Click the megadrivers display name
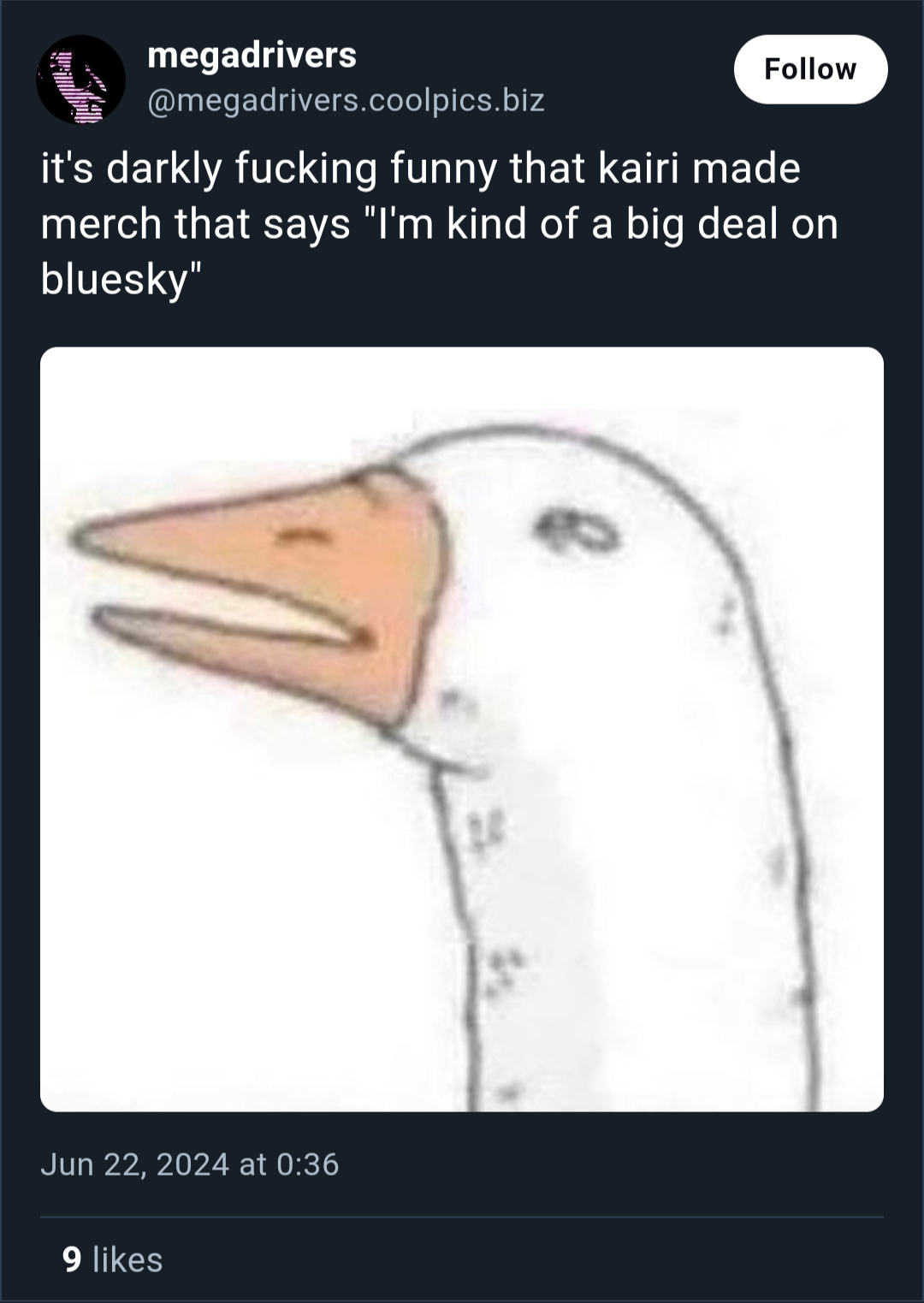This screenshot has width=924, height=1303. pyautogui.click(x=252, y=56)
